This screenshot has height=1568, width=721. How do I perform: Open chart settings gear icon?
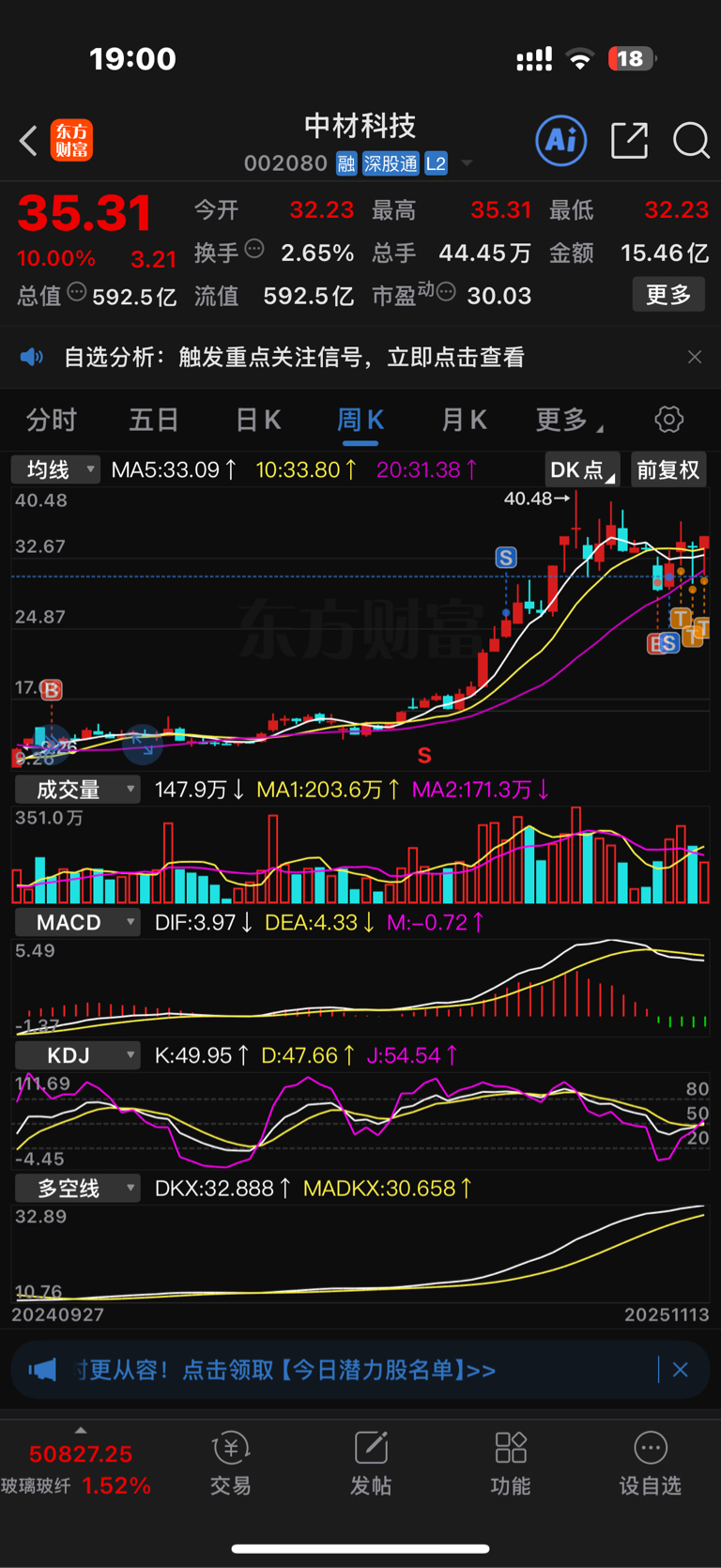click(x=669, y=419)
